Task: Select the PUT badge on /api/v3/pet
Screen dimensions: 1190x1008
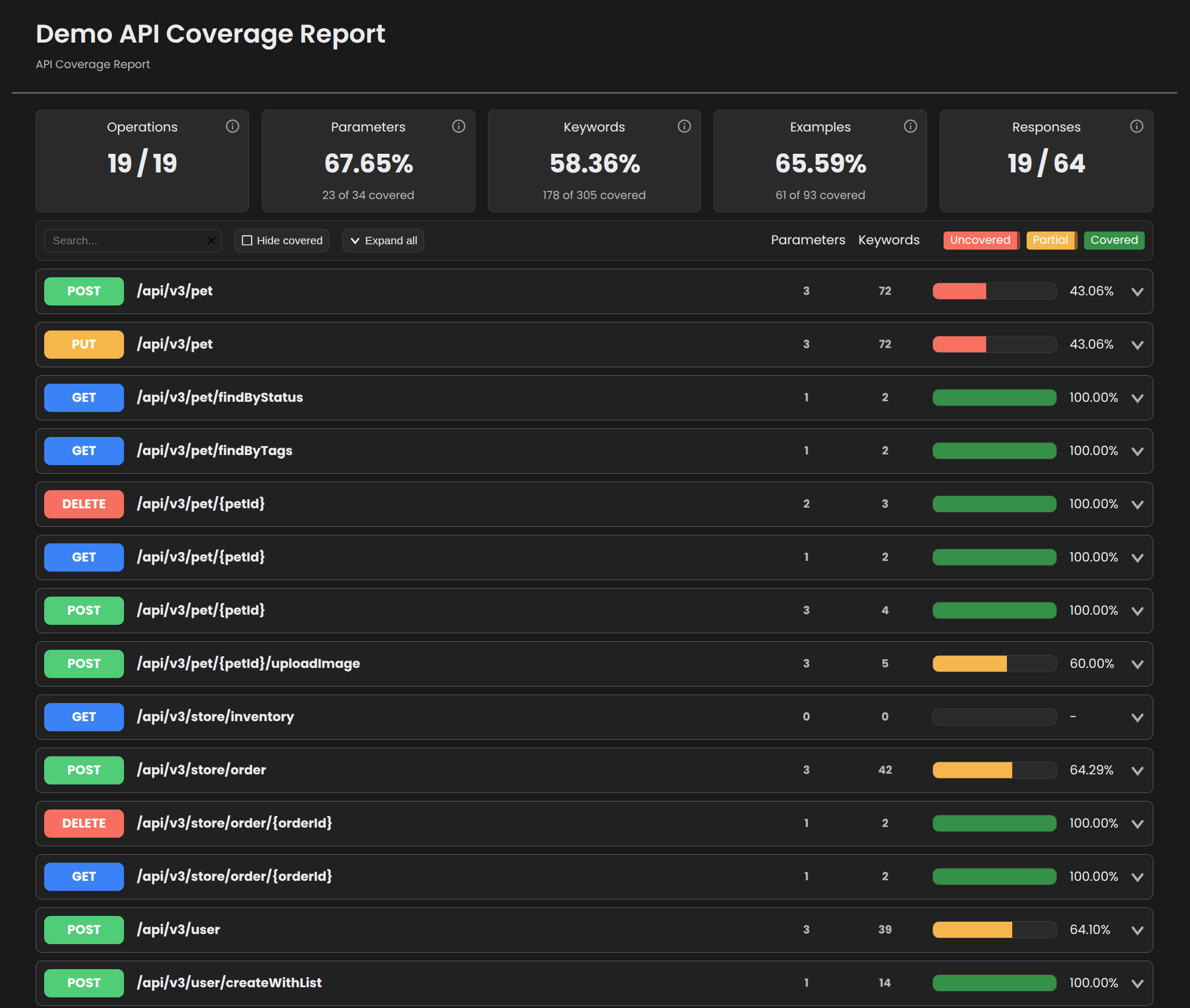Action: (x=84, y=344)
